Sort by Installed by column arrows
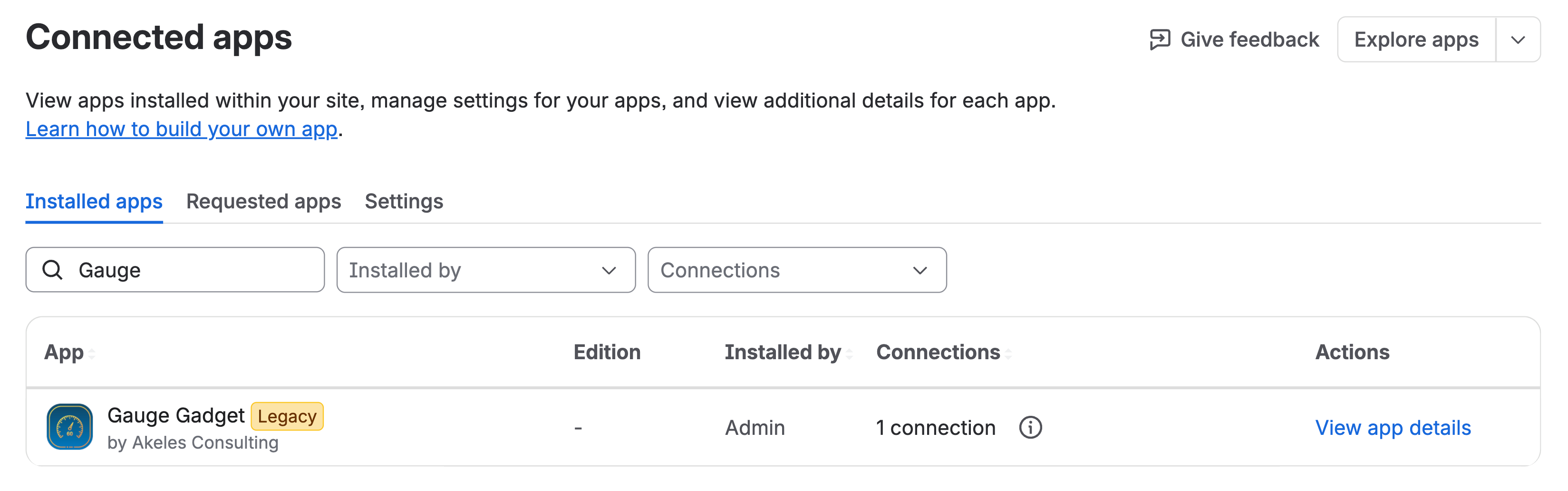 click(849, 354)
